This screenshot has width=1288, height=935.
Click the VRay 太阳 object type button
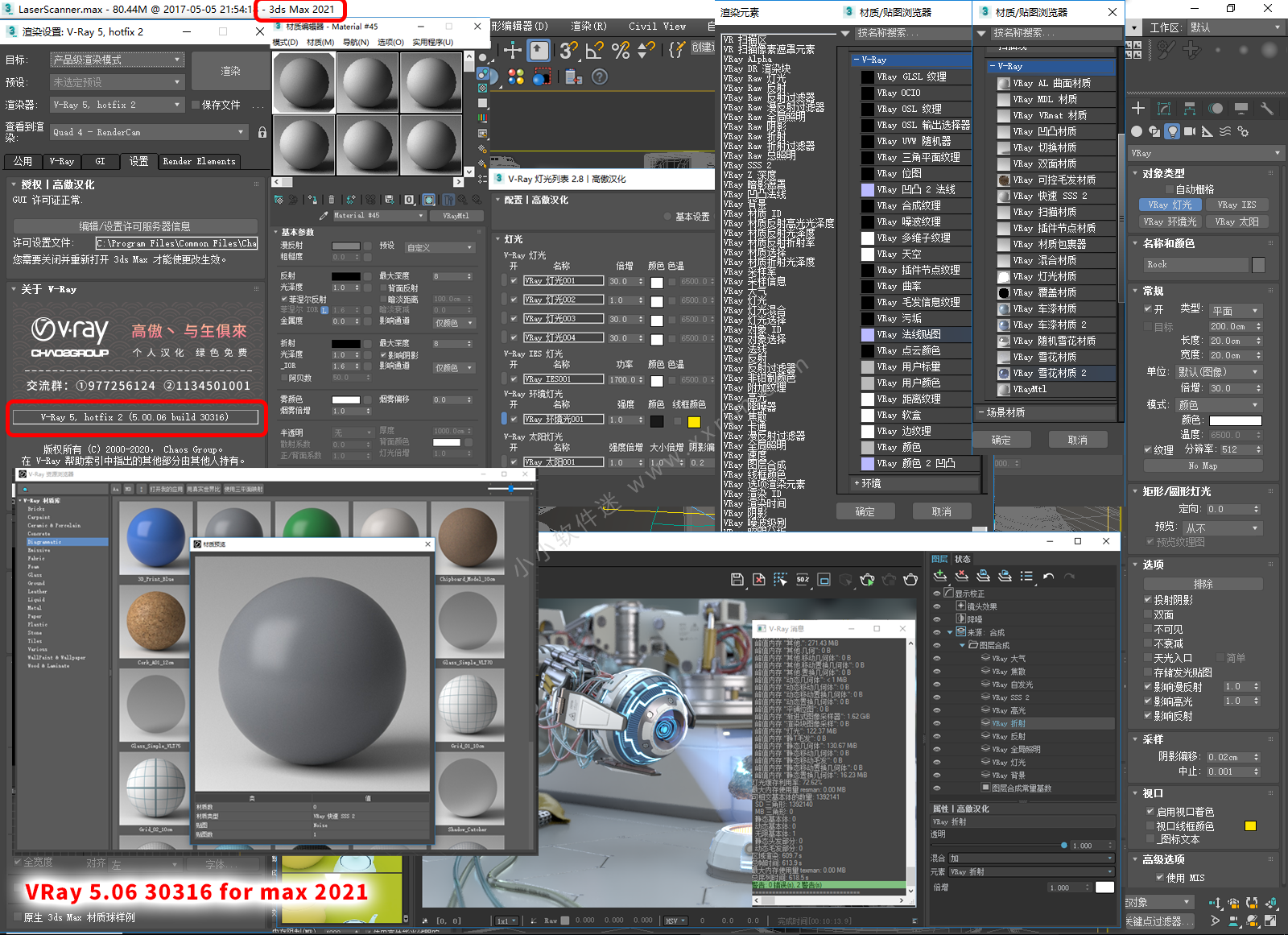[1236, 221]
